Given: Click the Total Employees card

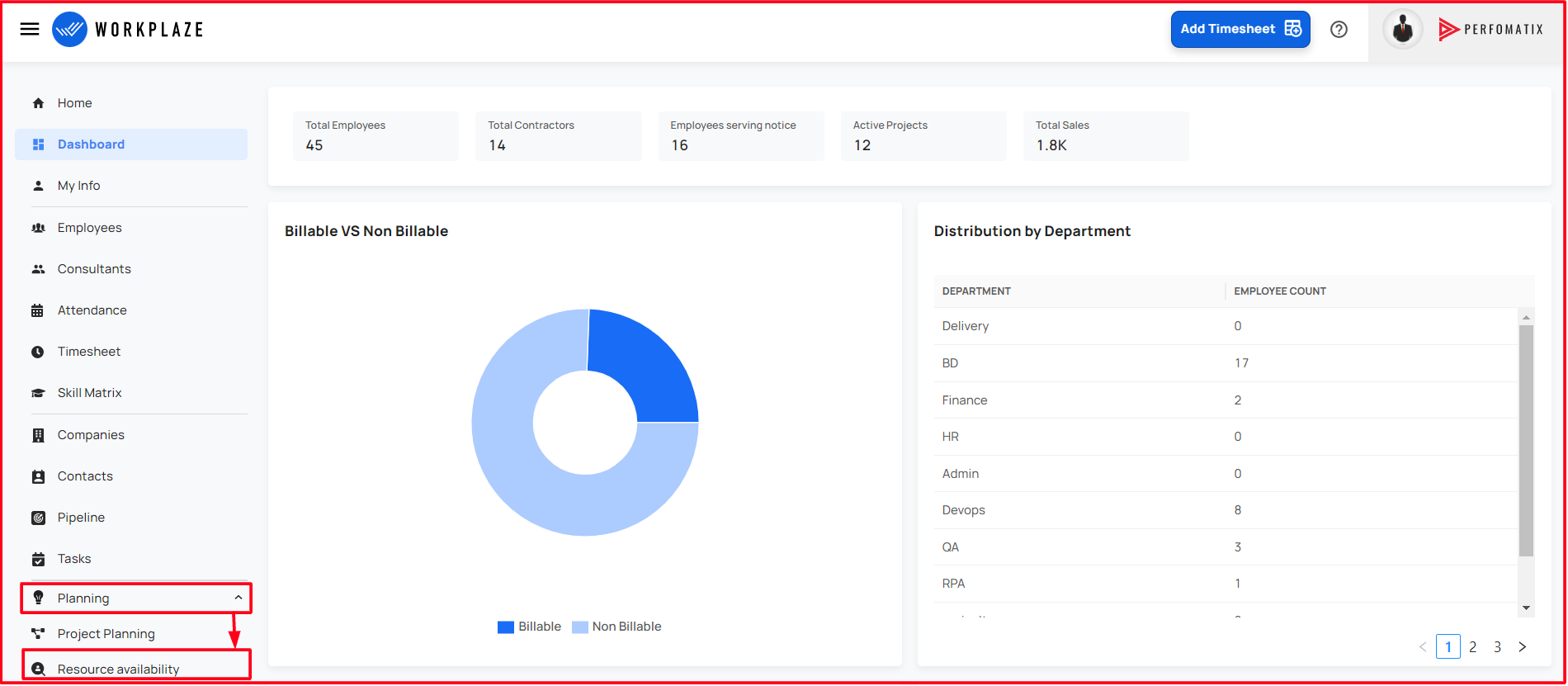Looking at the screenshot, I should pos(375,136).
